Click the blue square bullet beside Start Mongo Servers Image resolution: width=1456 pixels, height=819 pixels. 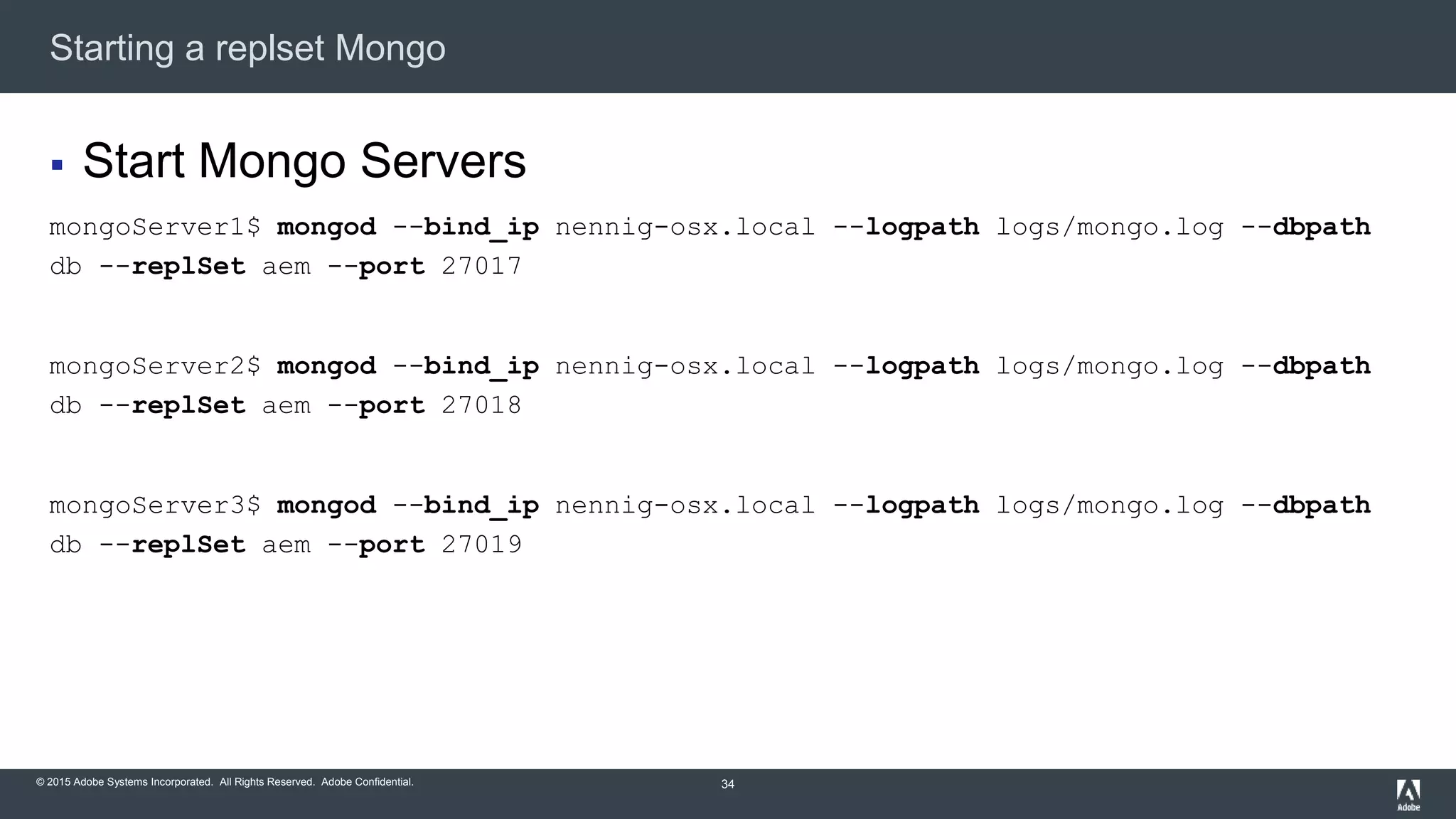pyautogui.click(x=58, y=165)
